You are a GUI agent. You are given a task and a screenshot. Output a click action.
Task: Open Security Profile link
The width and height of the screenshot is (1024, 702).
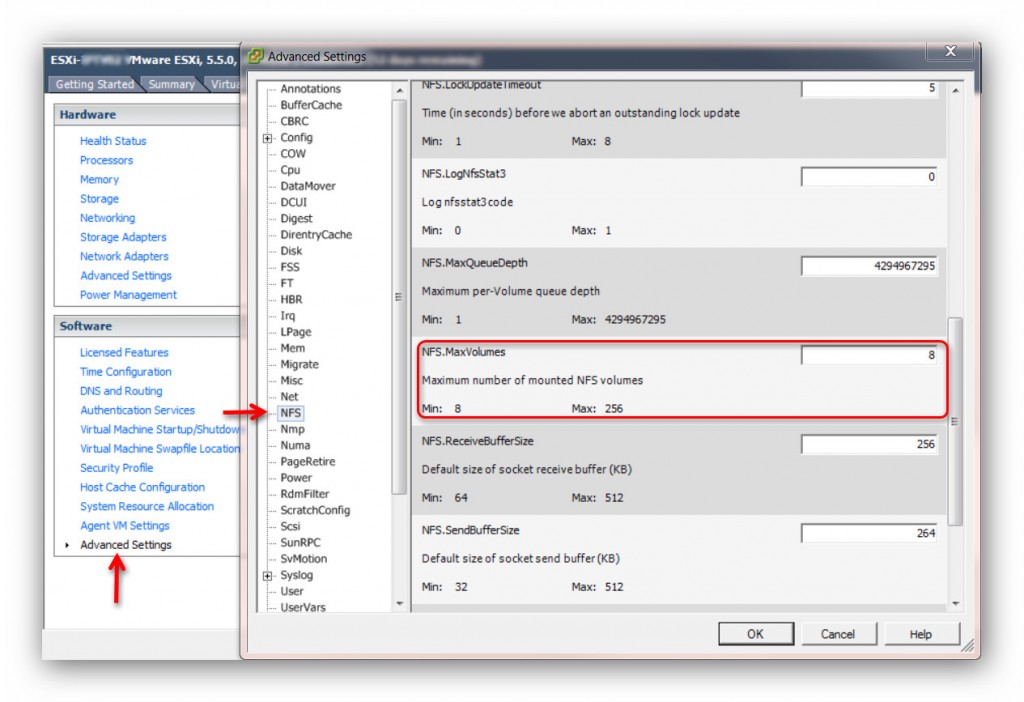[x=116, y=468]
